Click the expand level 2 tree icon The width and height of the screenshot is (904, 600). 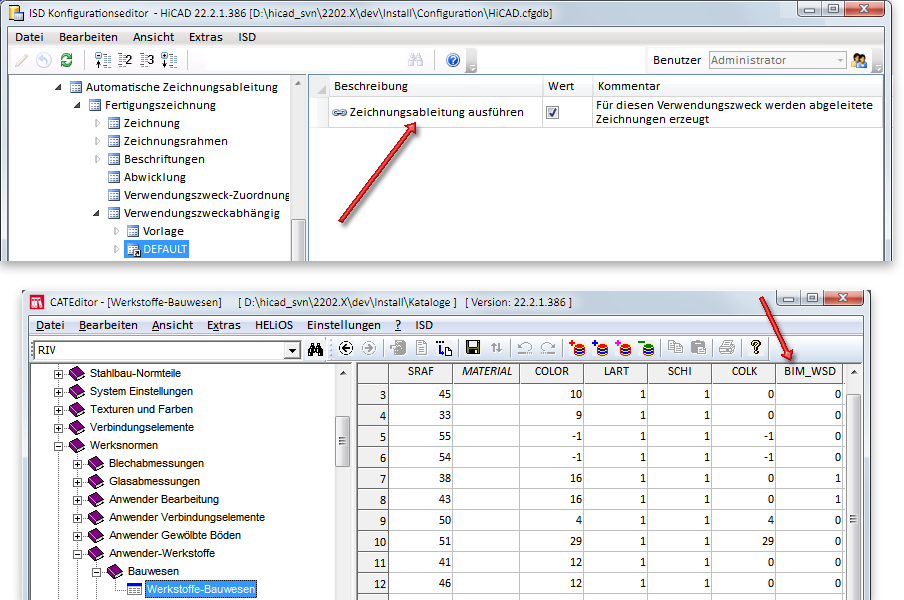[x=125, y=60]
